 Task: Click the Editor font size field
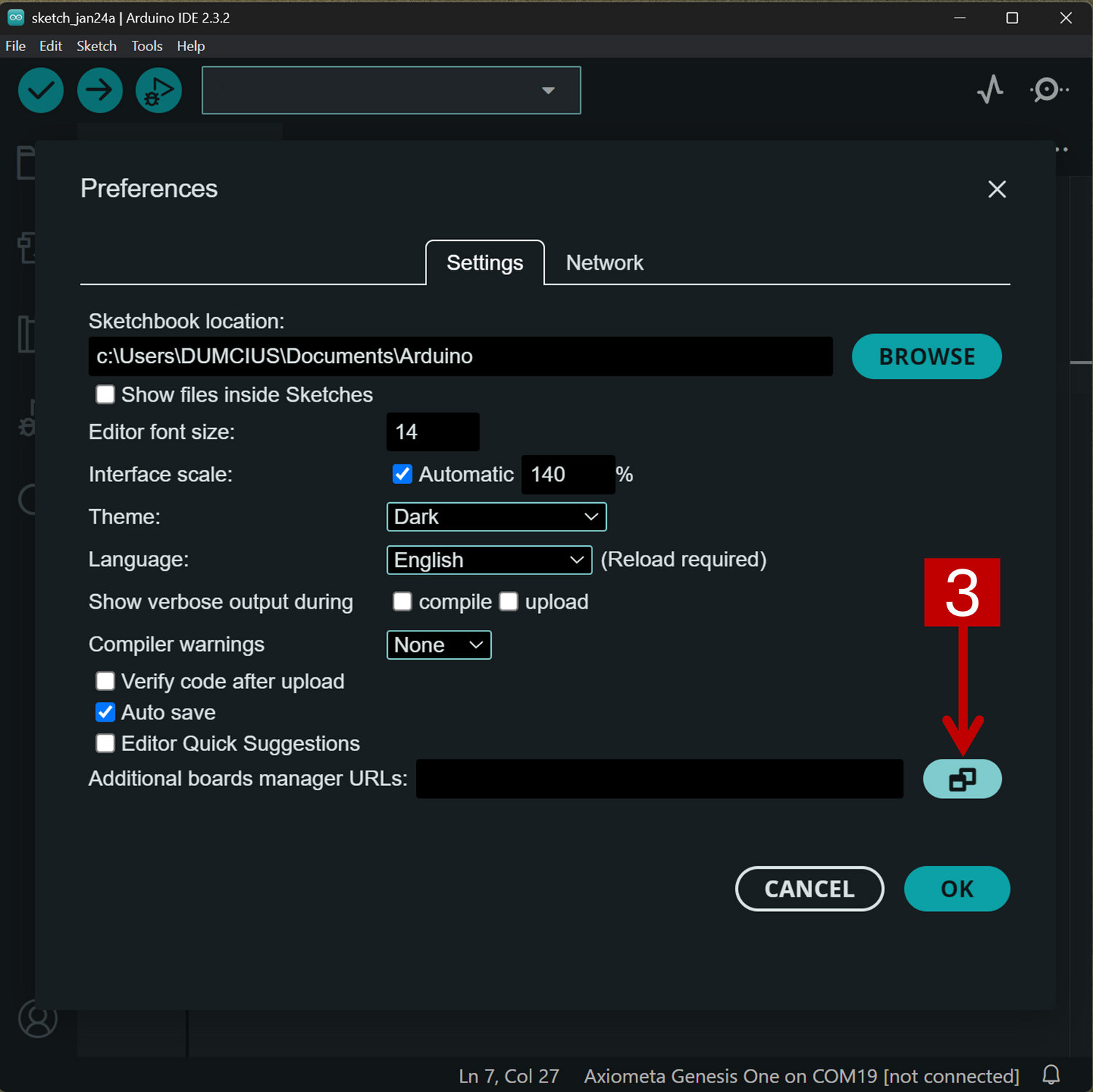[x=433, y=432]
